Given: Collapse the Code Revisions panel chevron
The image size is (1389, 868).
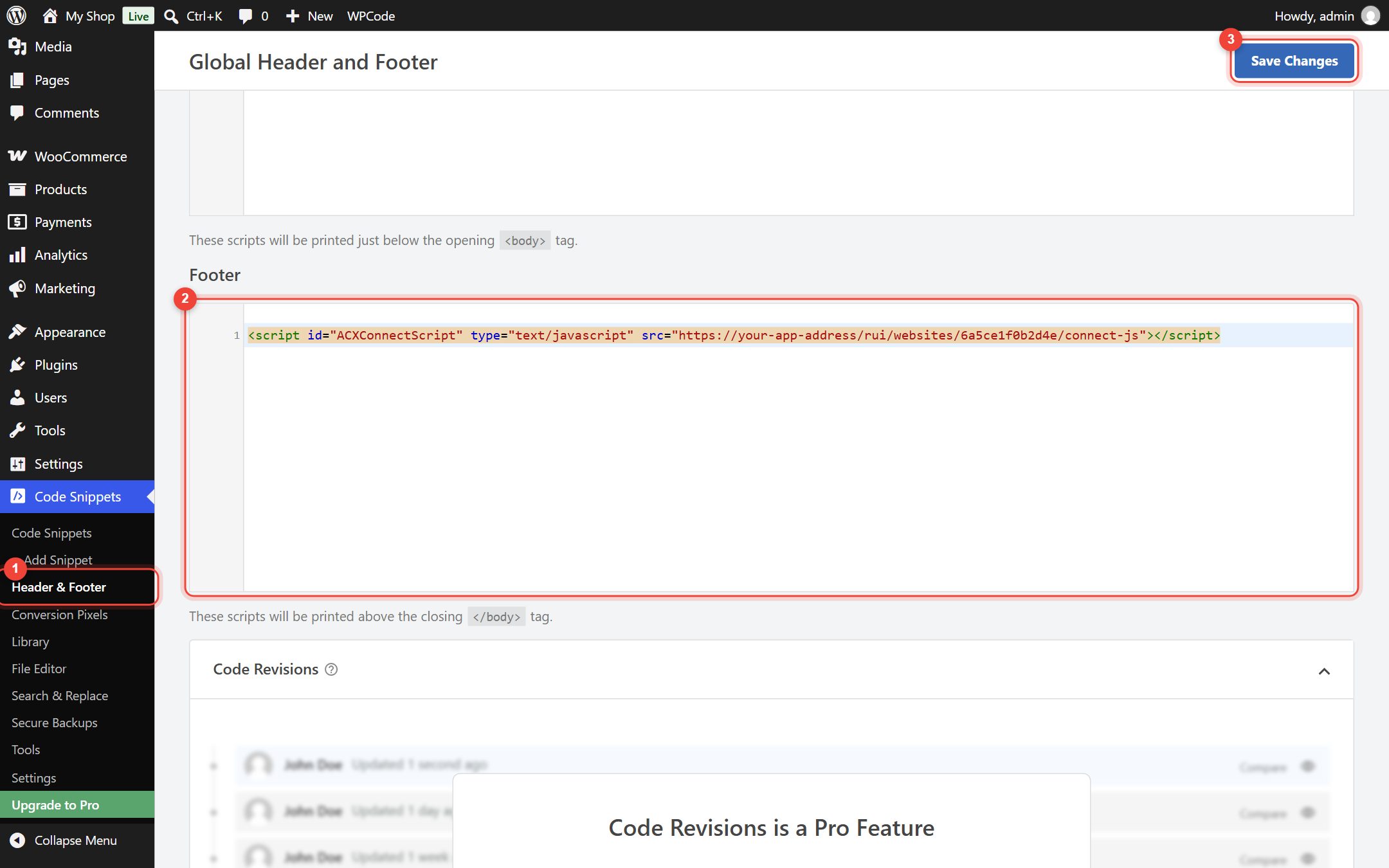Looking at the screenshot, I should click(x=1324, y=671).
